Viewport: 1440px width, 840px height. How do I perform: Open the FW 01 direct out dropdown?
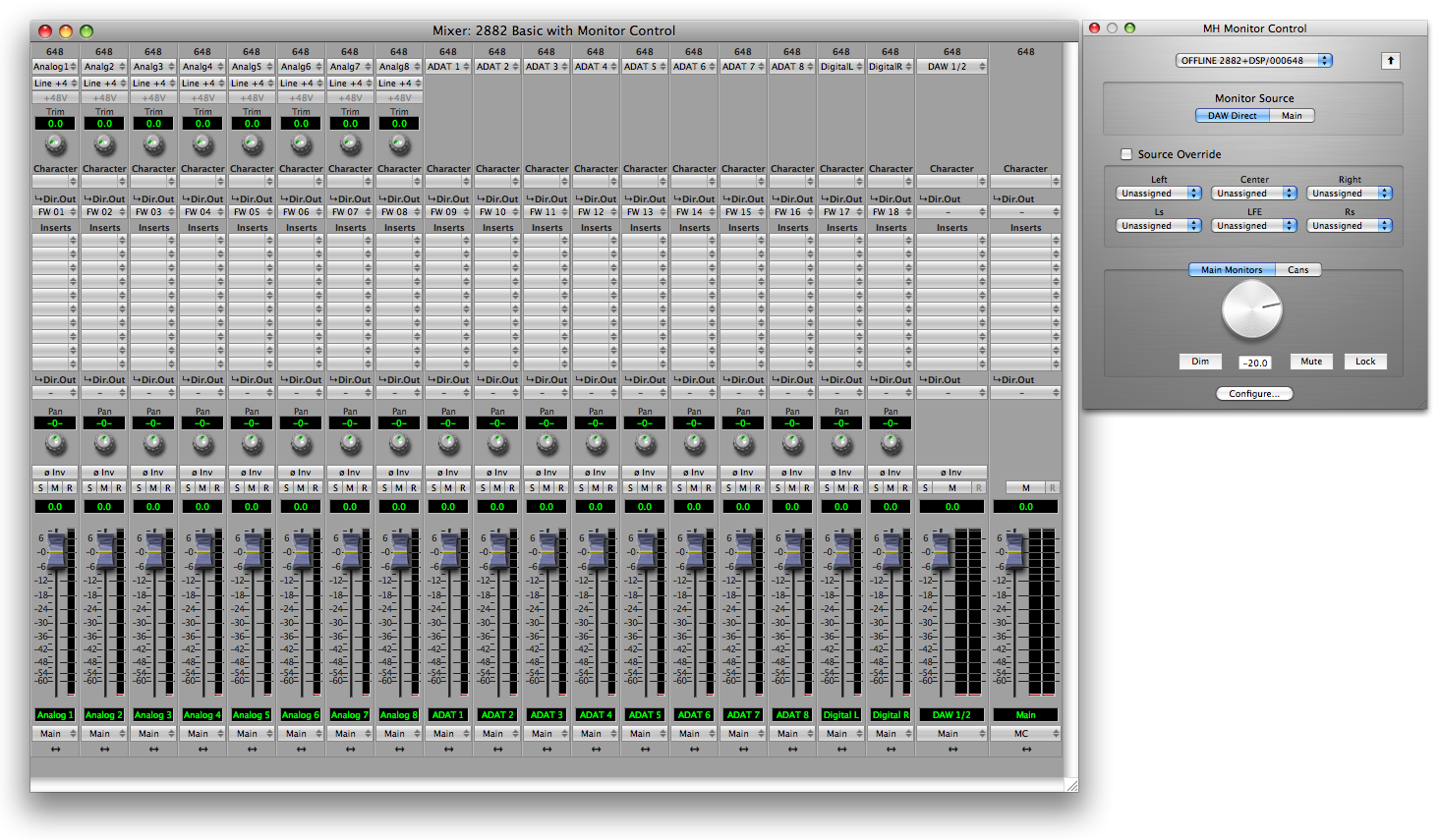pyautogui.click(x=55, y=212)
